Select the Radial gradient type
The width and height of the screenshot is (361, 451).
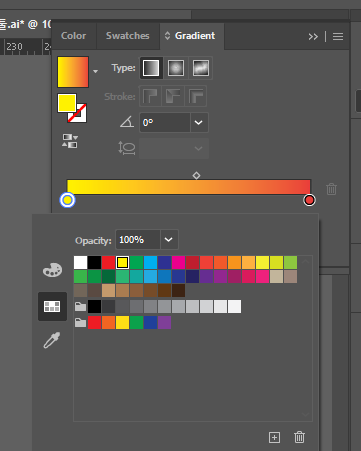176,68
